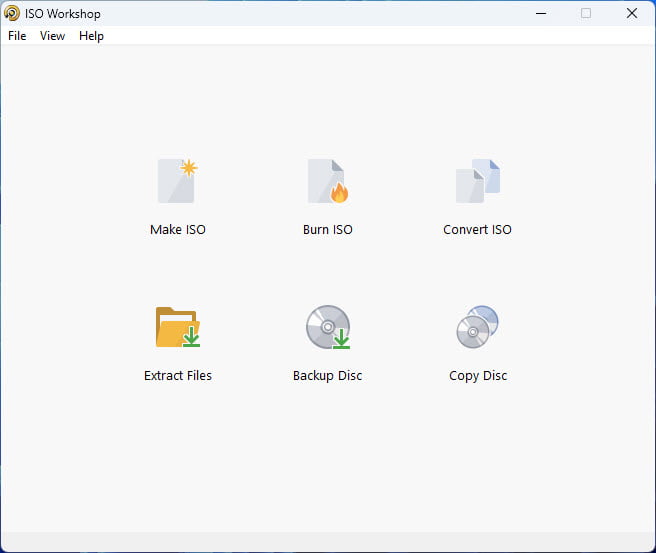Click the "Convert ISO" label
Viewport: 656px width, 553px height.
tap(477, 230)
